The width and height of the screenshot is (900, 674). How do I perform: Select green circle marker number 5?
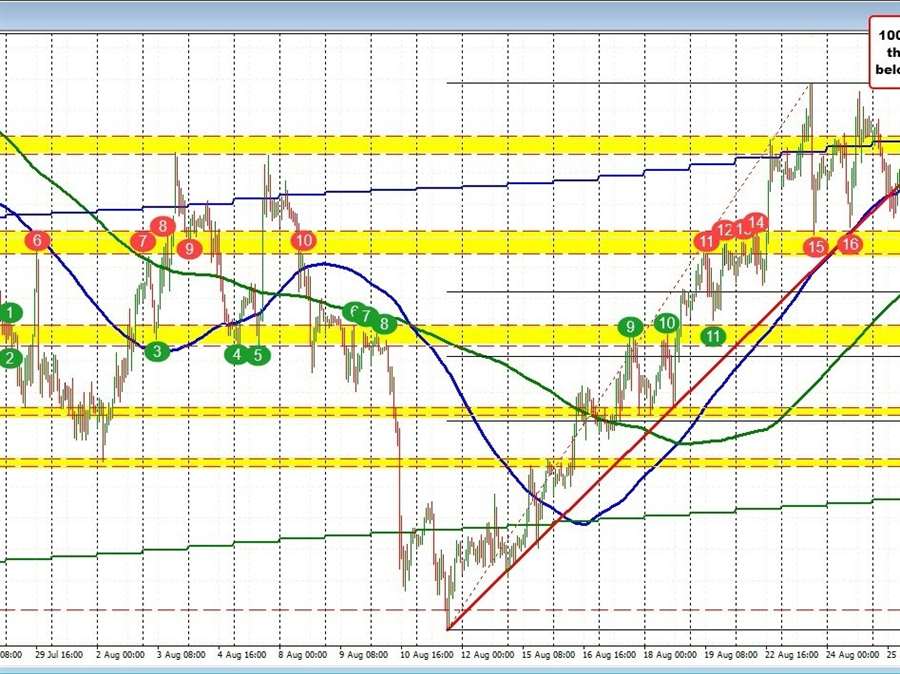pos(258,354)
